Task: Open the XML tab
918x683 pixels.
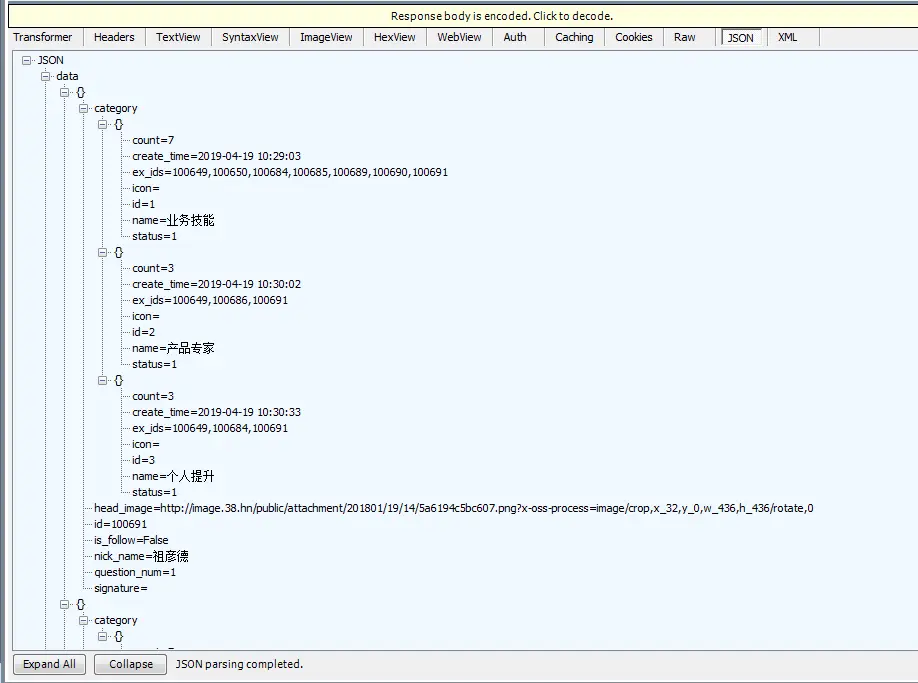Action: [x=787, y=37]
